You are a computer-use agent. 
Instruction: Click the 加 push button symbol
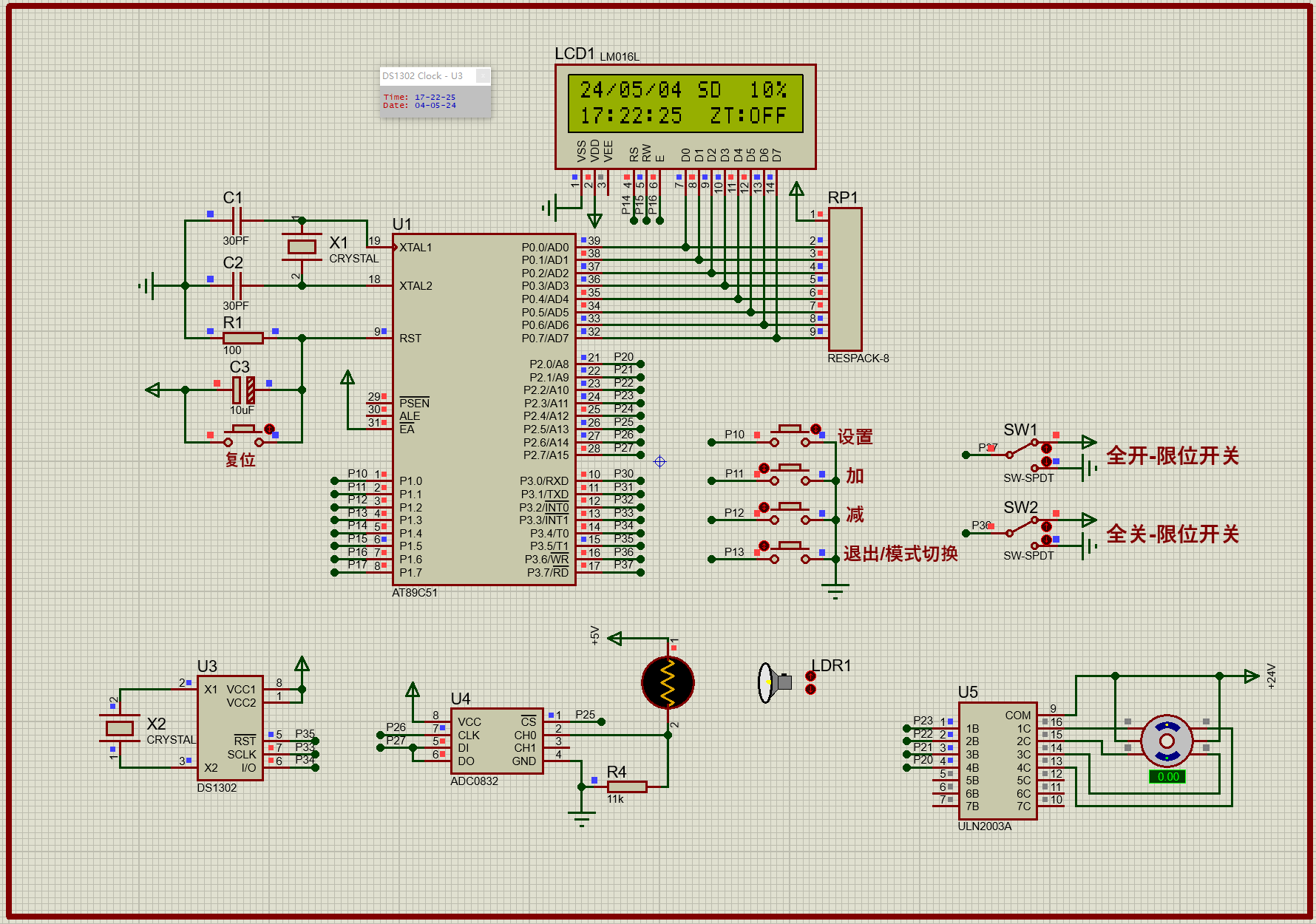790,475
